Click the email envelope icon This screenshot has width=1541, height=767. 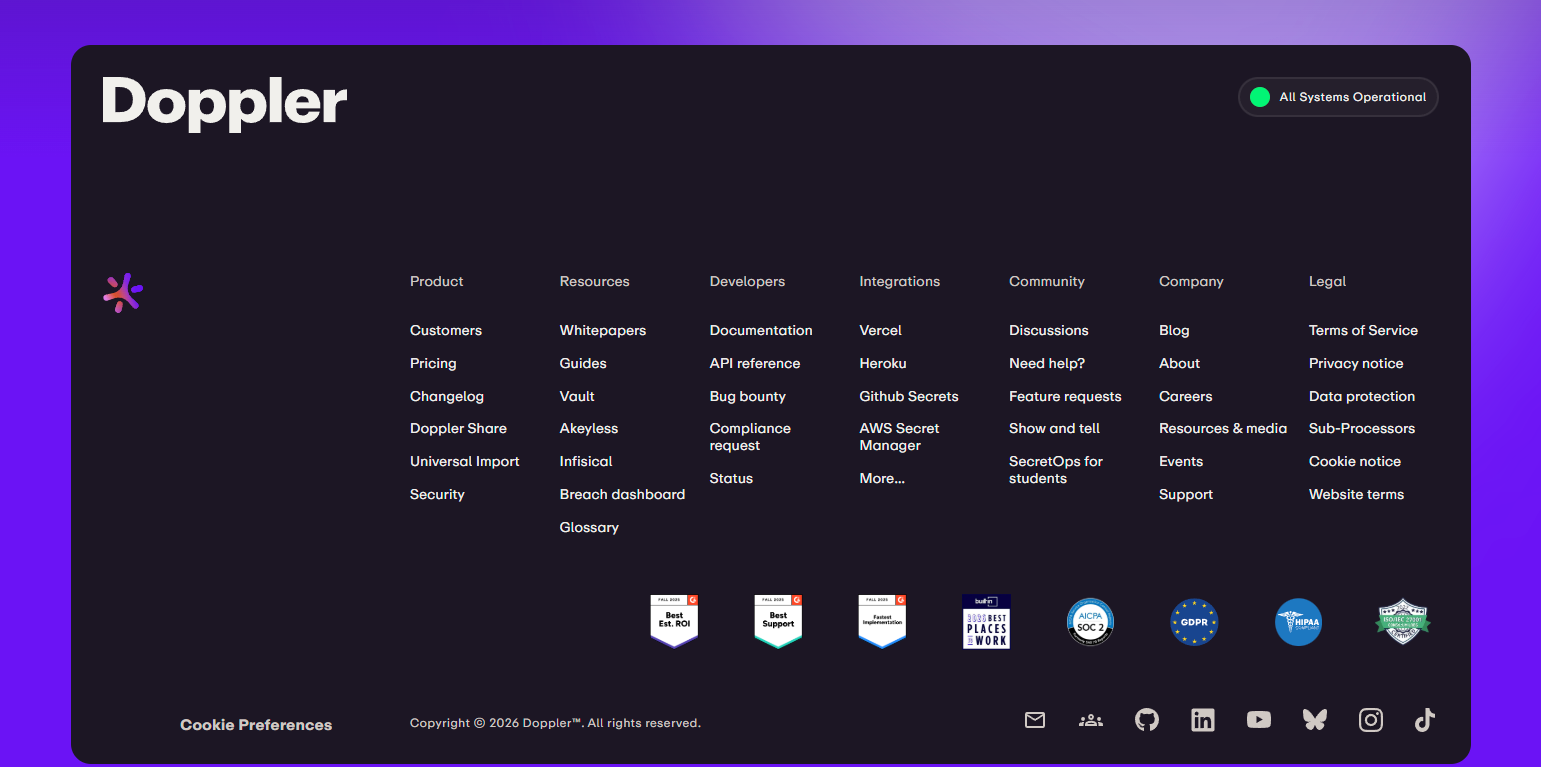coord(1034,719)
